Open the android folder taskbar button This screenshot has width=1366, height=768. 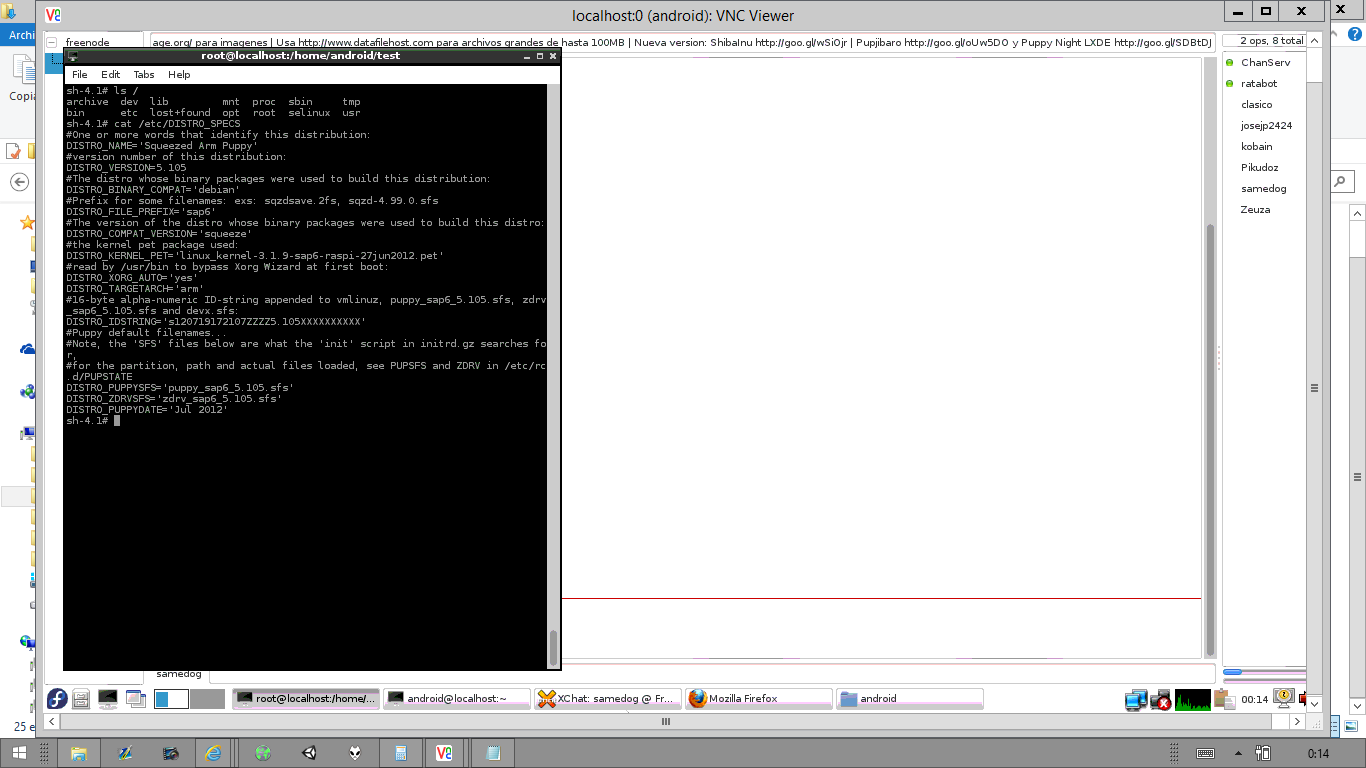click(x=910, y=699)
